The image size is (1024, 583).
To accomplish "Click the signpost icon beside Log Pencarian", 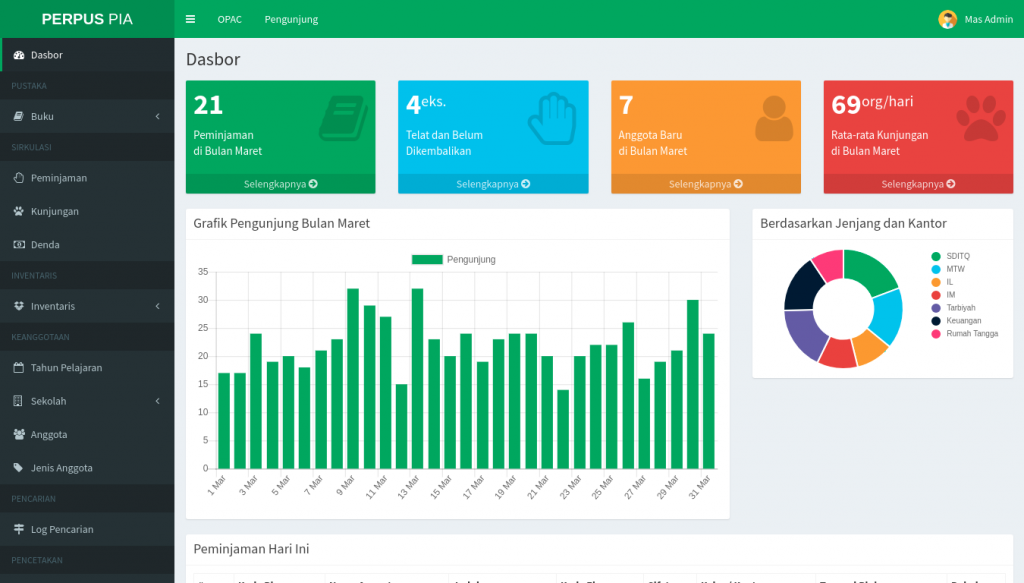I will point(19,529).
